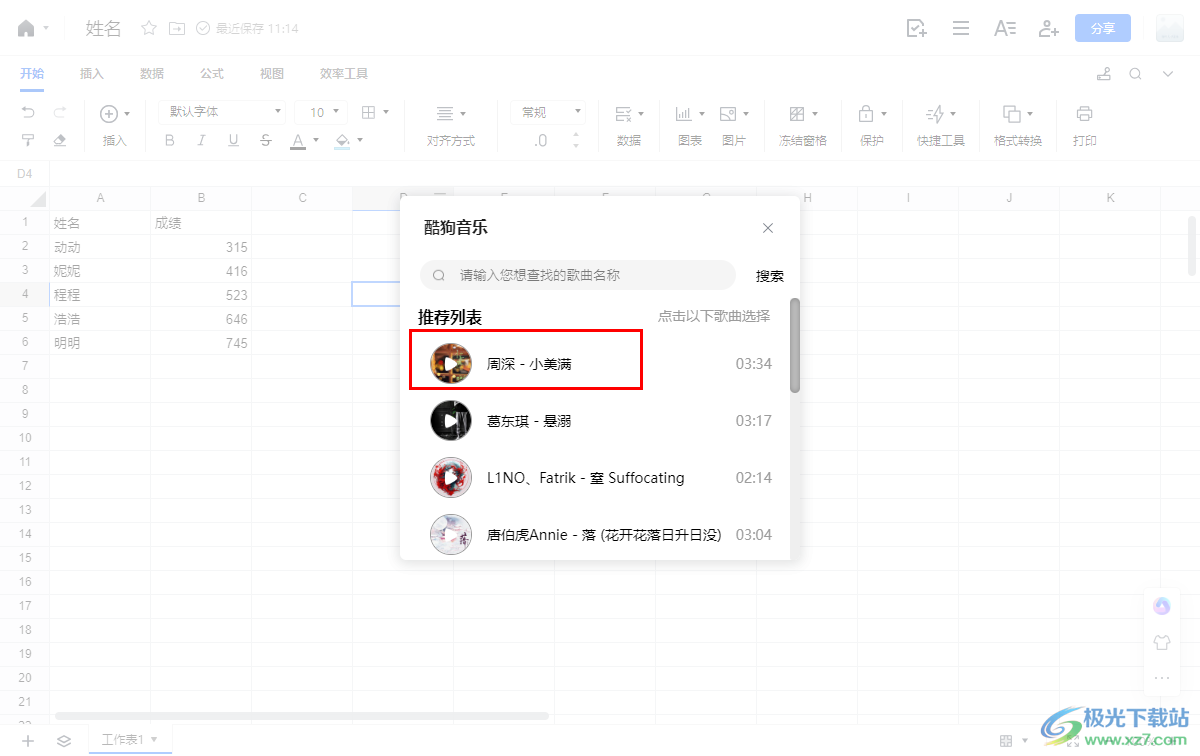
Task: Open the text style A icon in top bar
Action: [x=1005, y=28]
